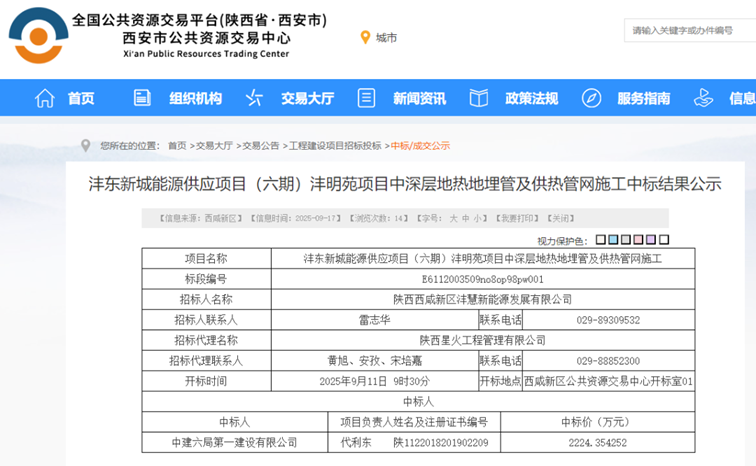This screenshot has height=466, width=756.
Task: Set font size to 大
Action: coord(453,217)
